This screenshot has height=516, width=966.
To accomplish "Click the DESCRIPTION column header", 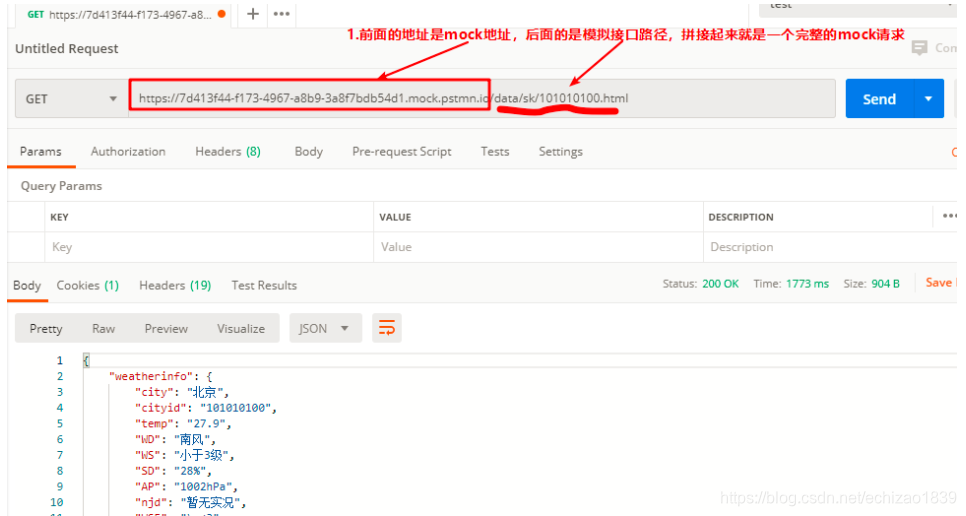I will tap(741, 217).
